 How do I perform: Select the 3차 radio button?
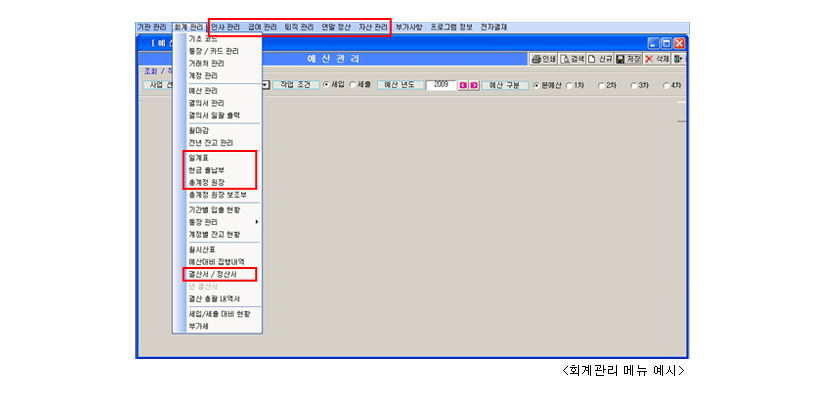coord(633,85)
